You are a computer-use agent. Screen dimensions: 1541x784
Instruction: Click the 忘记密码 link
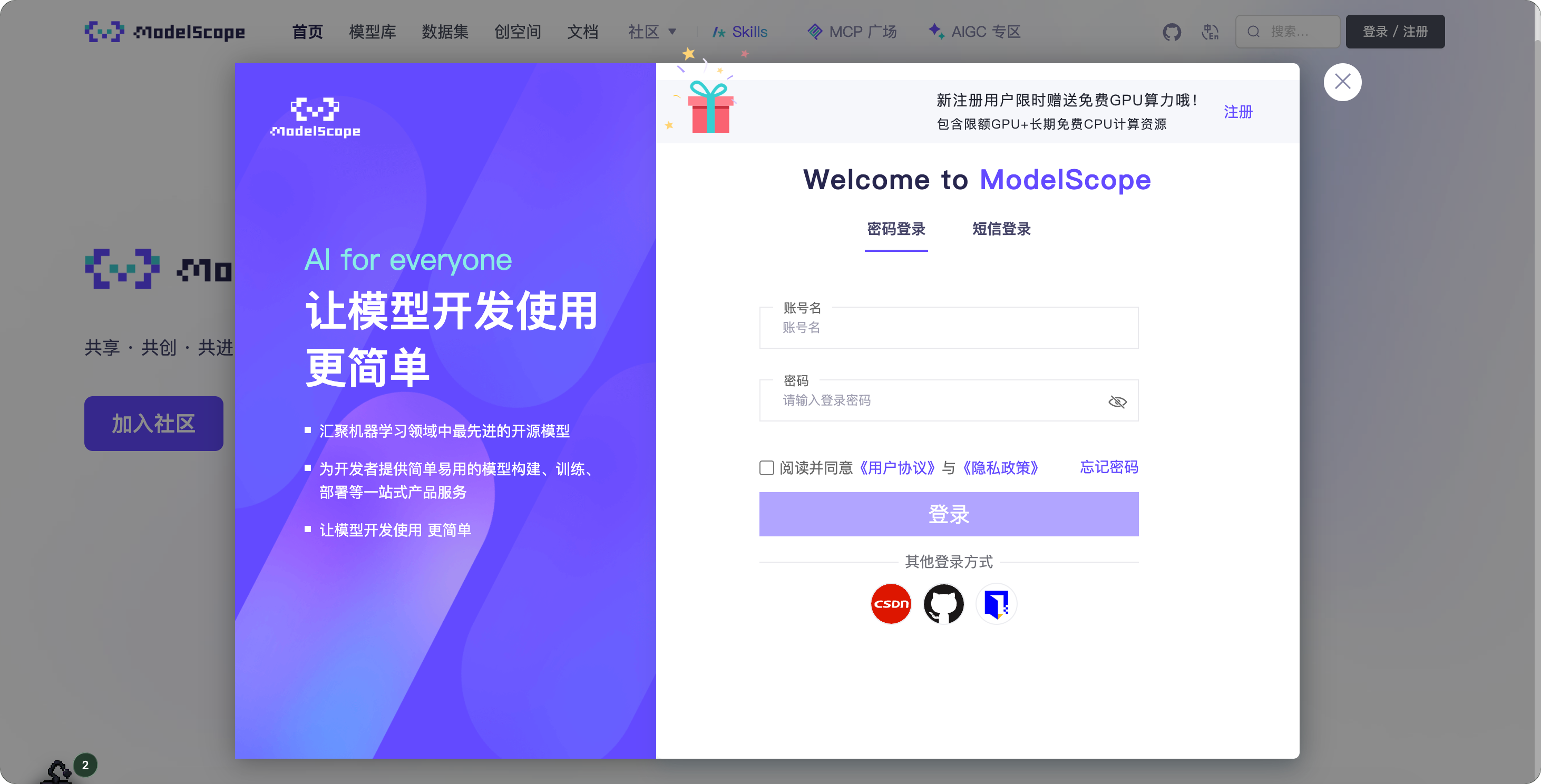point(1108,467)
